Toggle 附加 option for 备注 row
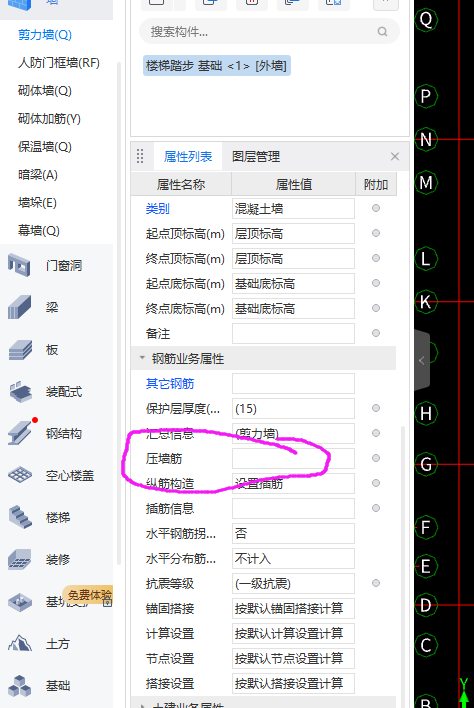 [376, 333]
